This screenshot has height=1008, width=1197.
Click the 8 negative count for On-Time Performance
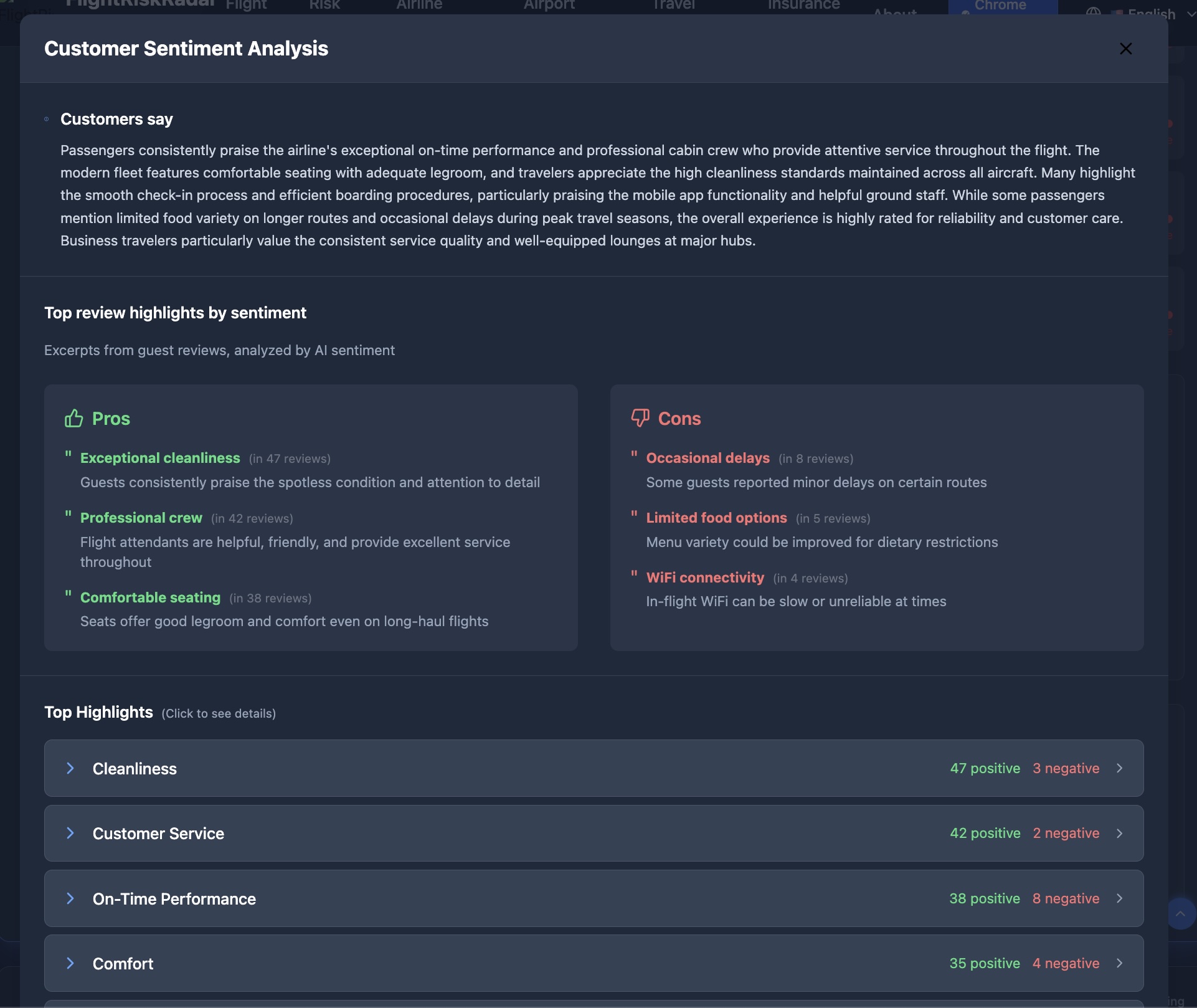coord(1066,898)
